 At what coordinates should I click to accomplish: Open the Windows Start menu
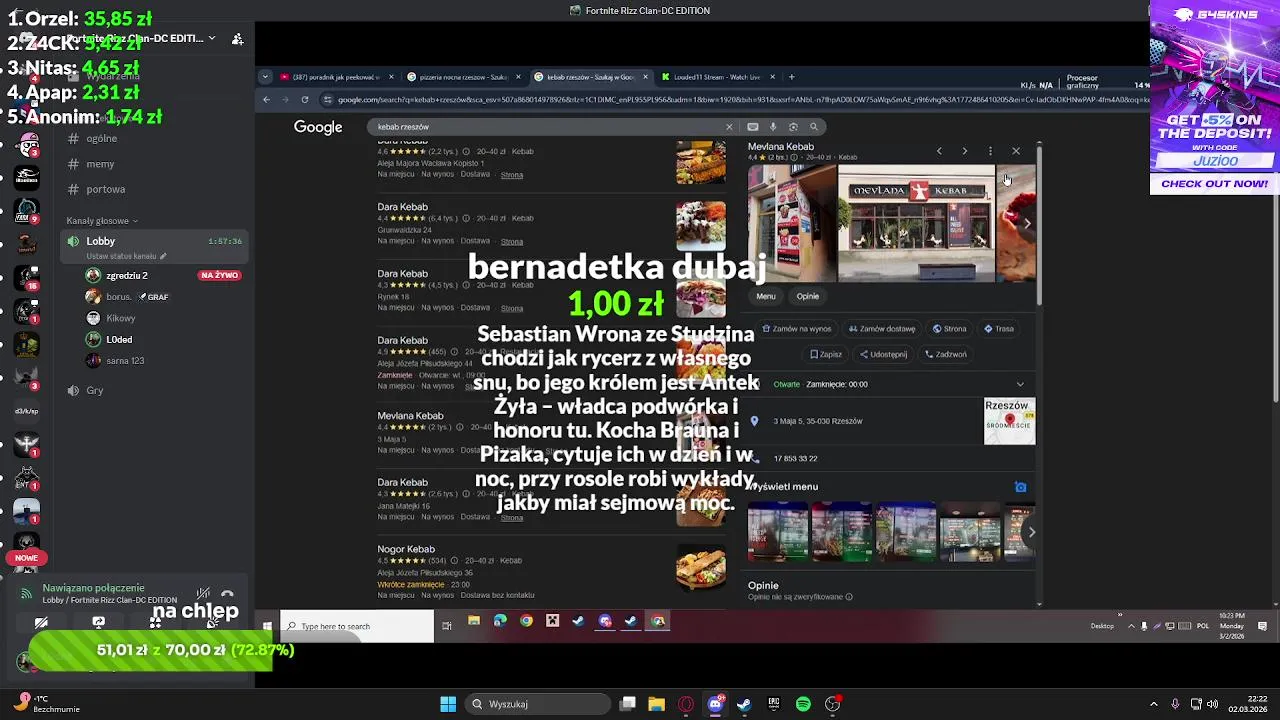(448, 704)
